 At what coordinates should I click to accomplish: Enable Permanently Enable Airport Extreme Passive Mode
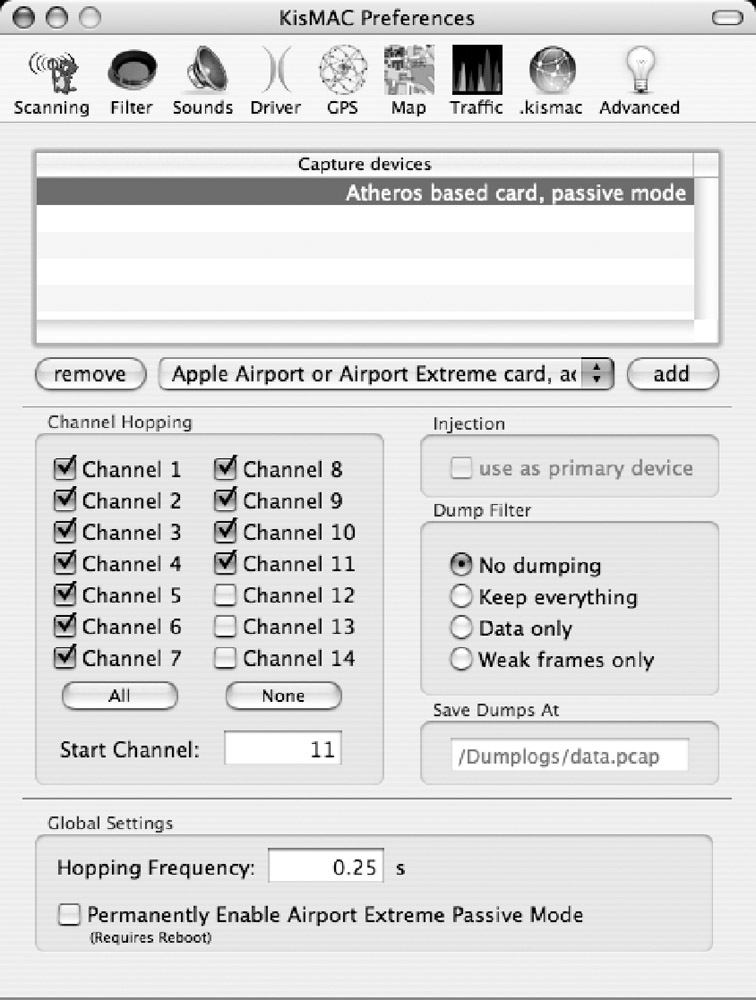pos(69,915)
